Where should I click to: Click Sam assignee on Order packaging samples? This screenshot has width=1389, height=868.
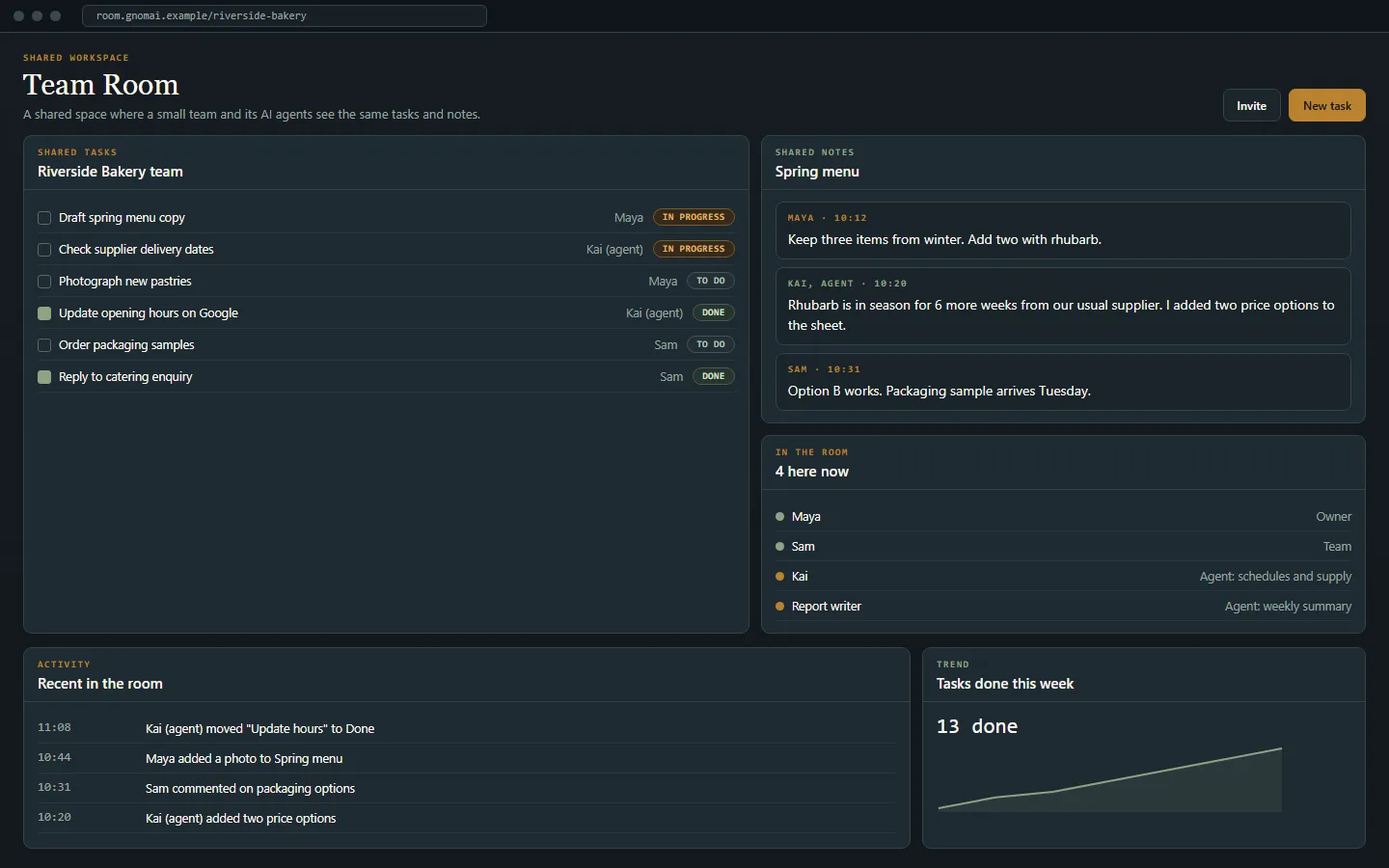[x=666, y=345]
